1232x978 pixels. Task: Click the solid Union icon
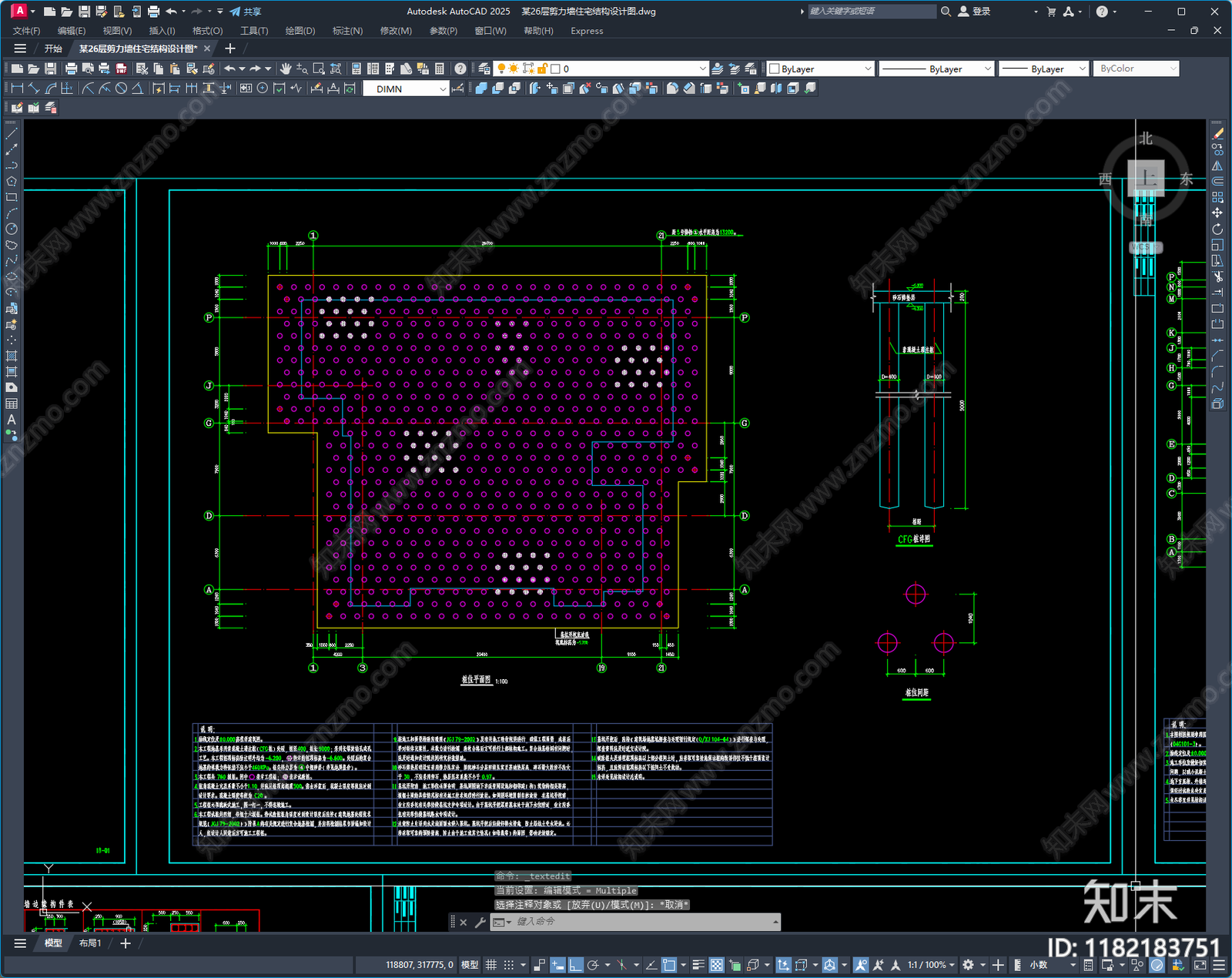coord(481,89)
